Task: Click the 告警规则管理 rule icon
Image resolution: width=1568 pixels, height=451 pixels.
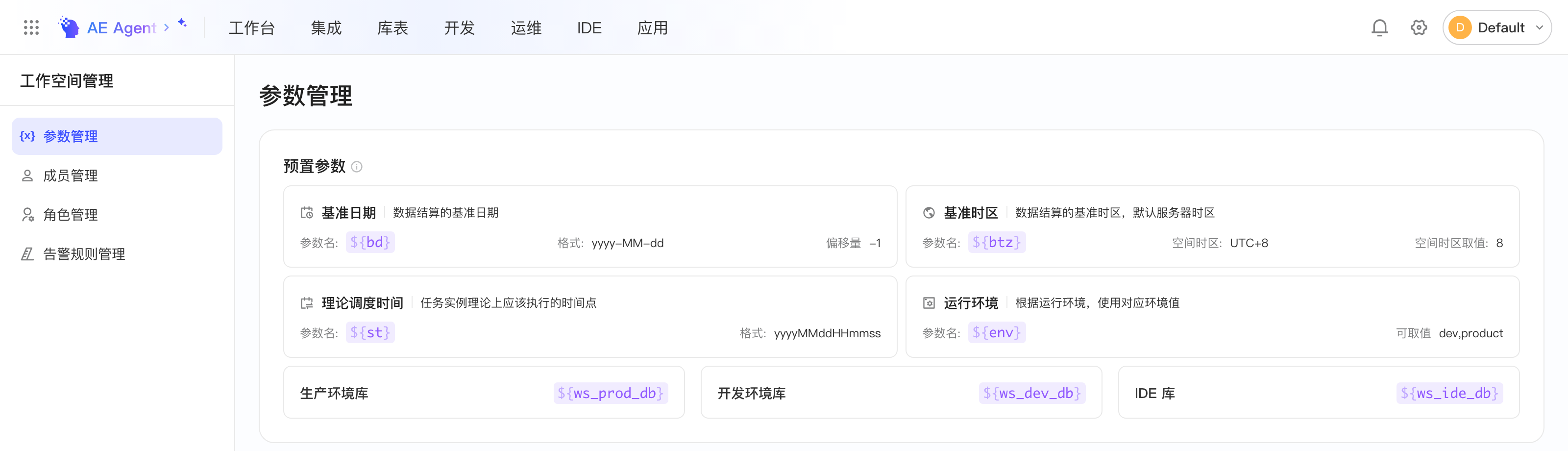Action: pos(27,254)
